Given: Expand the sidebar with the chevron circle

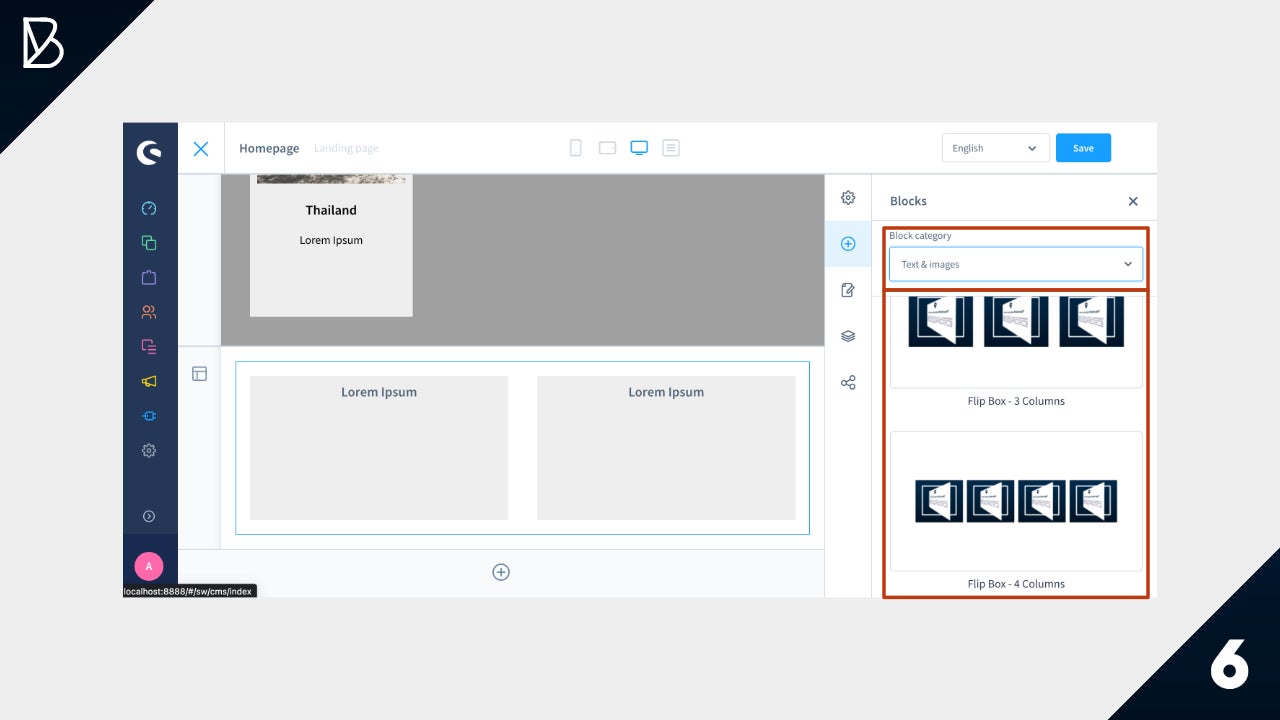Looking at the screenshot, I should pyautogui.click(x=149, y=516).
